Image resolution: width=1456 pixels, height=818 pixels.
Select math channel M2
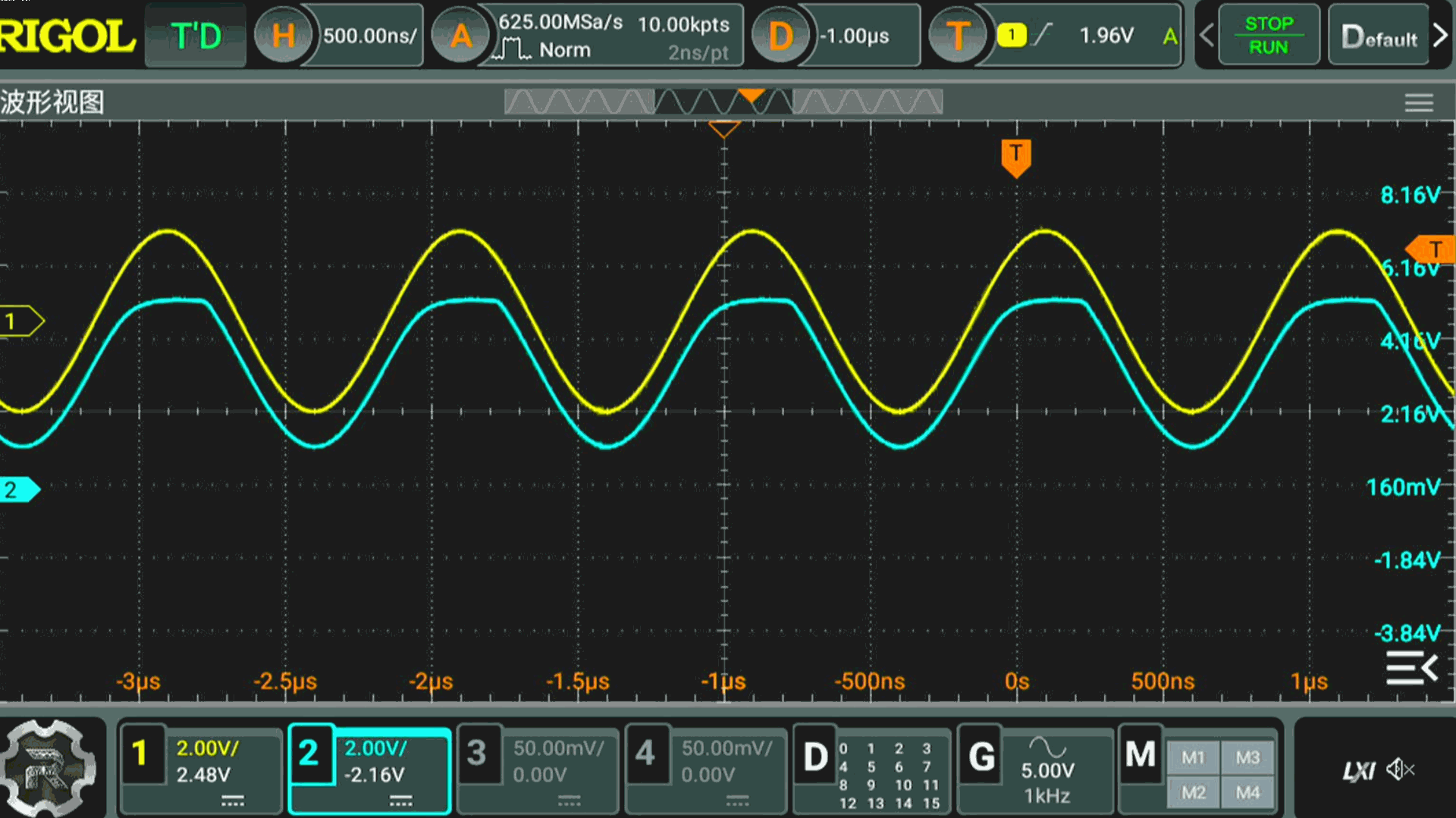pyautogui.click(x=1193, y=793)
